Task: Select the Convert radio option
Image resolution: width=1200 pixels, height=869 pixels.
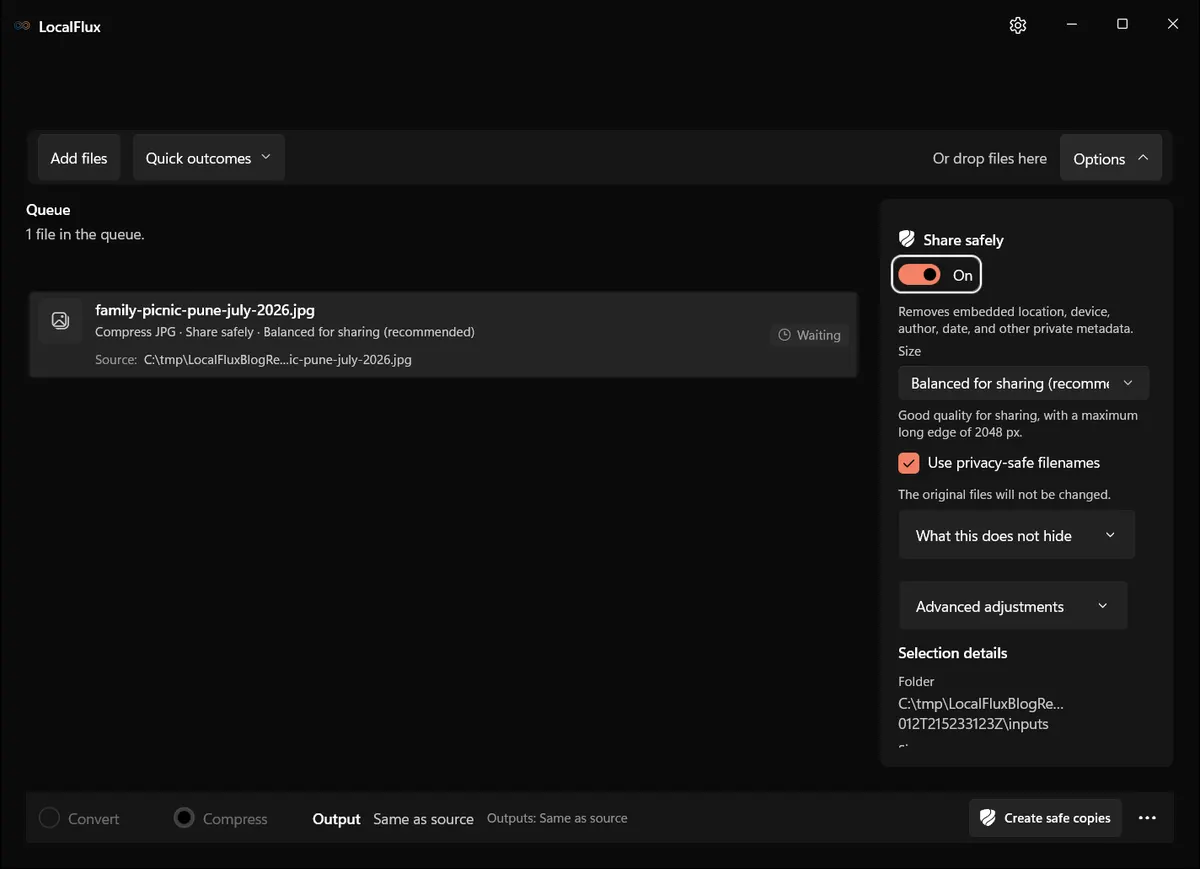Action: (x=49, y=818)
